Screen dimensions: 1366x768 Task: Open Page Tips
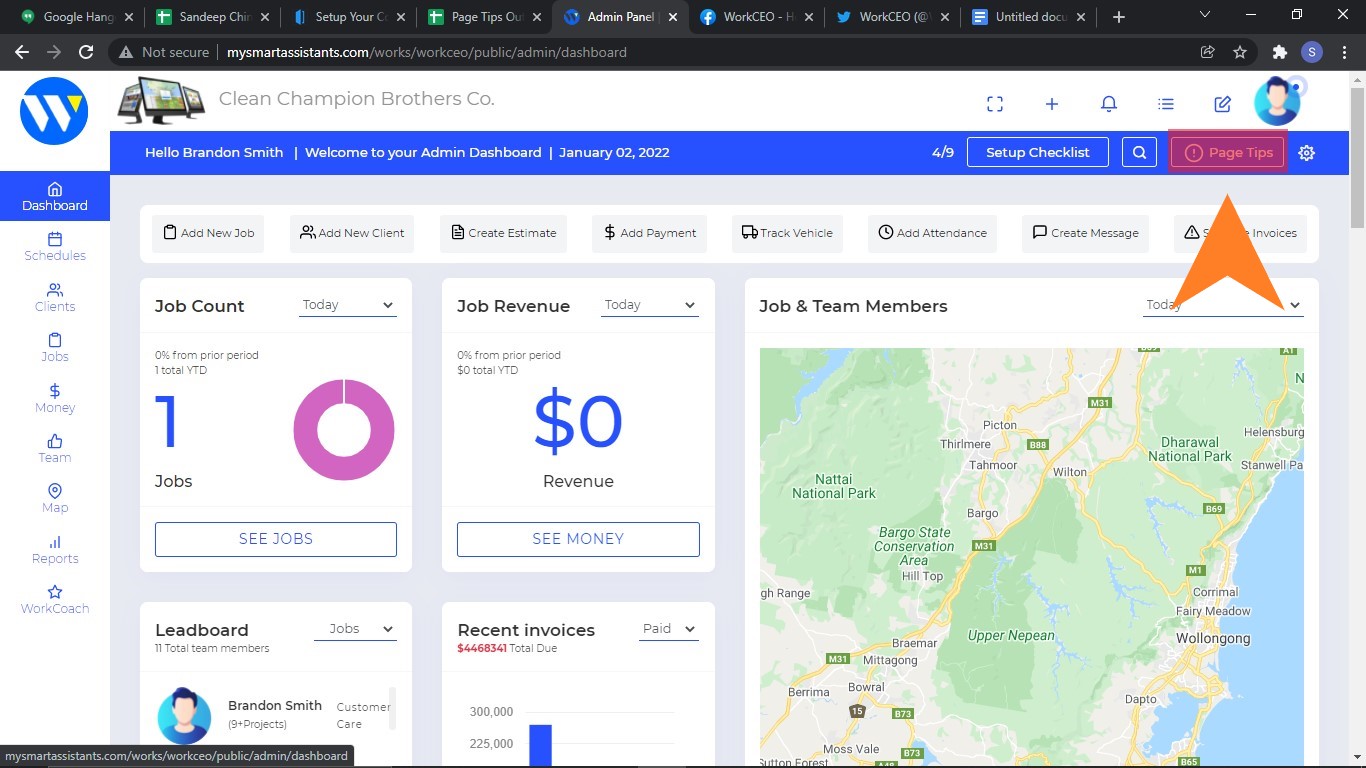(1228, 153)
